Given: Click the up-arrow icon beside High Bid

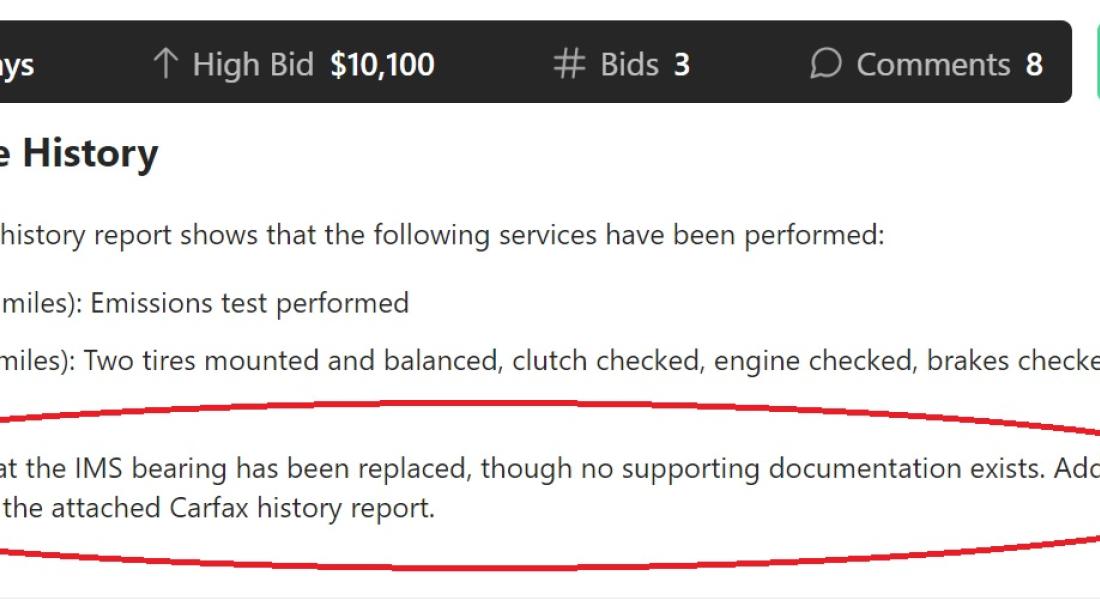Looking at the screenshot, I should click(166, 63).
